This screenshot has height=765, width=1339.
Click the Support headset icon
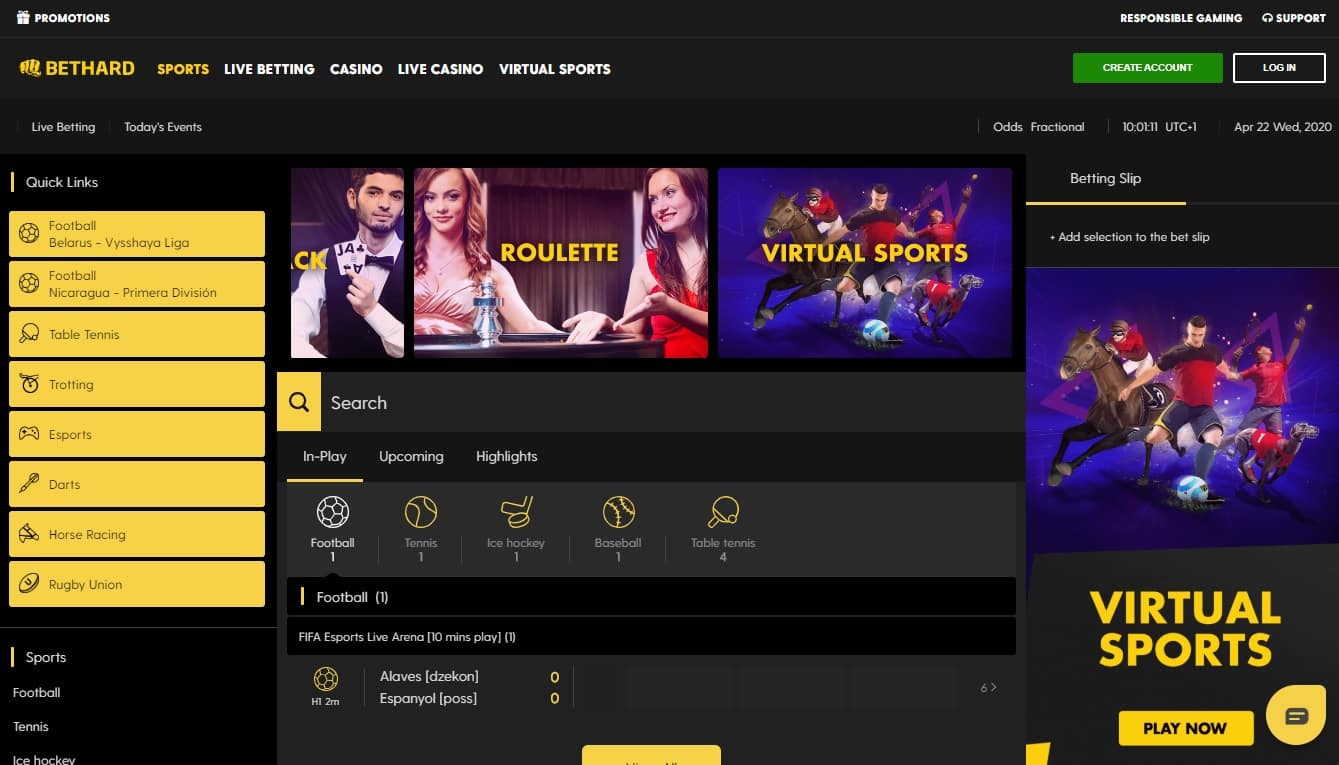coord(1268,18)
